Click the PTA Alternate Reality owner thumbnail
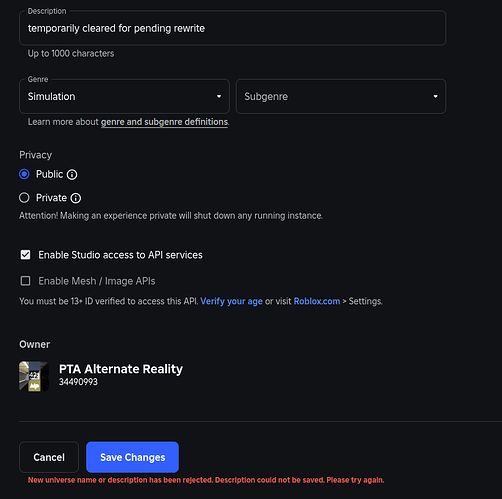This screenshot has height=499, width=502. tap(34, 376)
